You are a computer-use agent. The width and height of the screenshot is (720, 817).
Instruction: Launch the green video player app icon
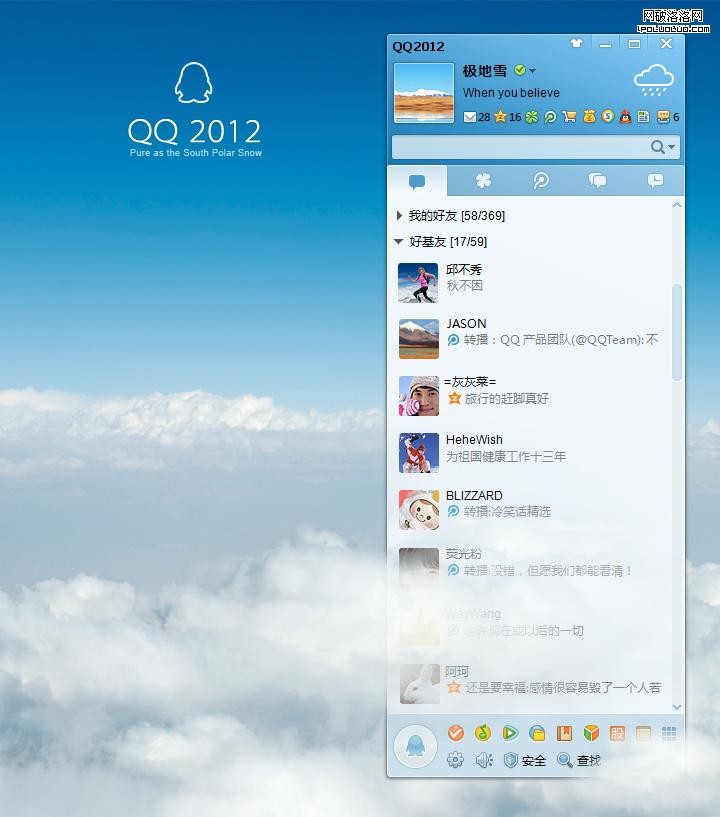(510, 734)
